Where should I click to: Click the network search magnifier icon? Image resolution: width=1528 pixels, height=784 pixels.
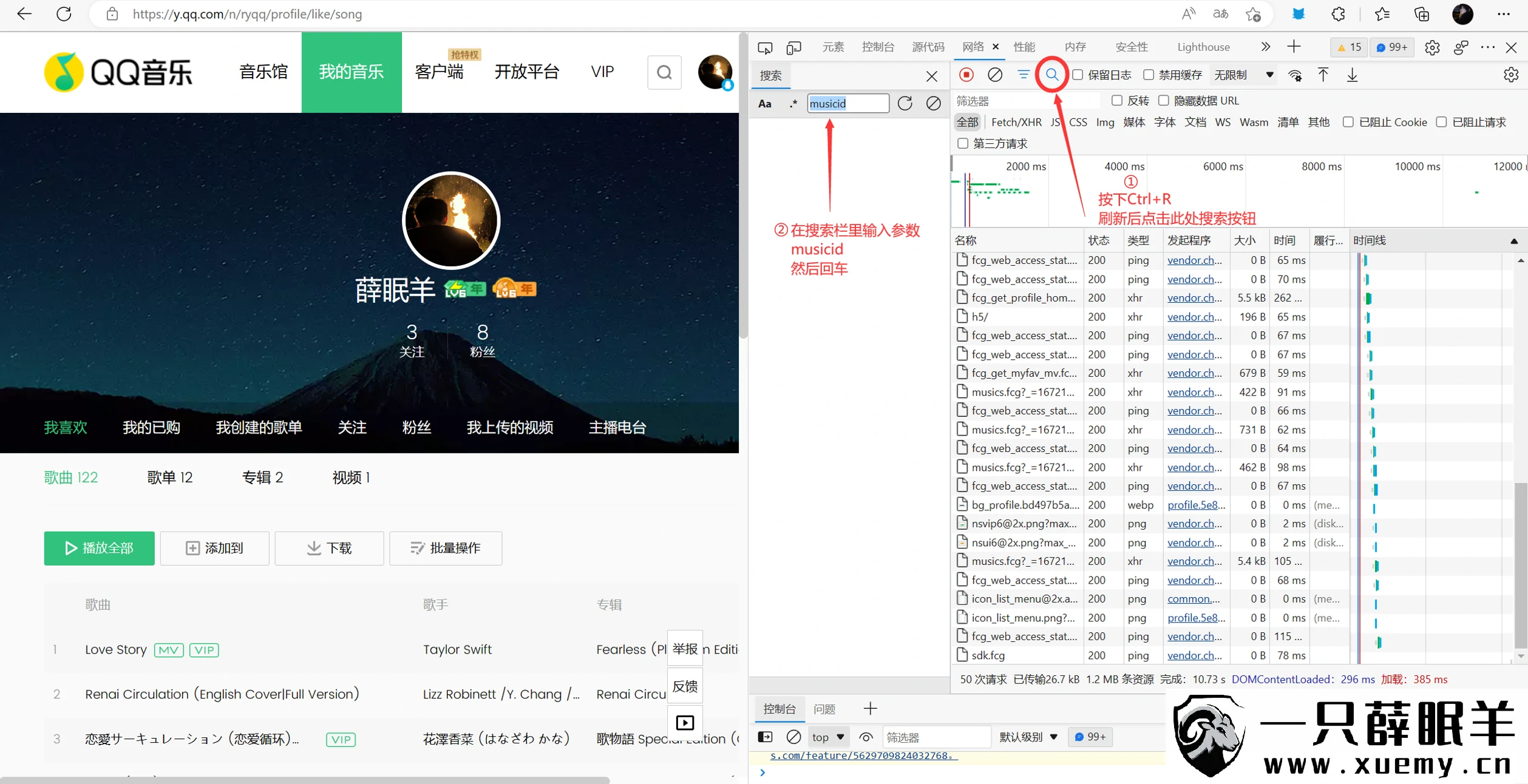(1052, 75)
